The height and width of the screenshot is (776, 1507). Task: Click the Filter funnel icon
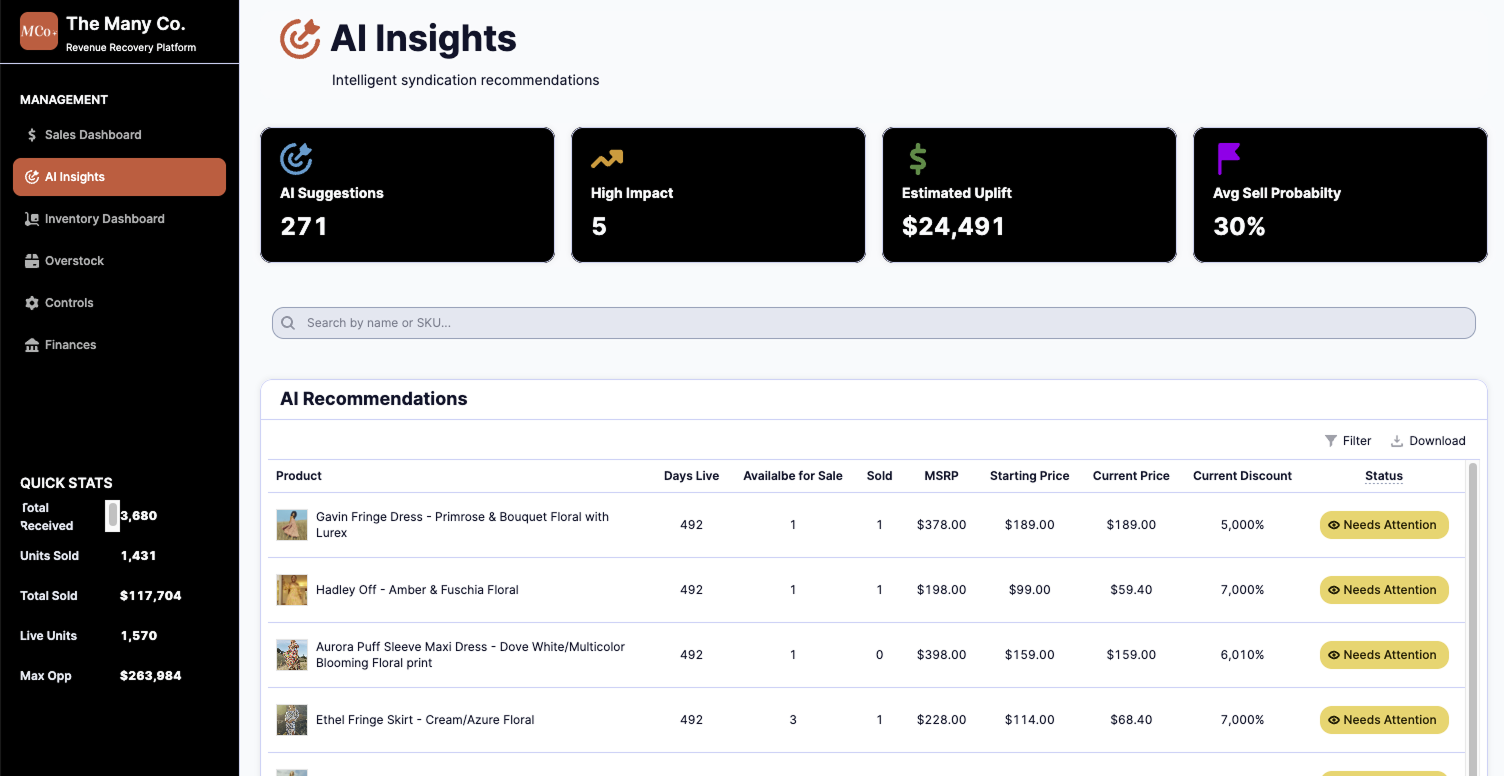click(1331, 441)
